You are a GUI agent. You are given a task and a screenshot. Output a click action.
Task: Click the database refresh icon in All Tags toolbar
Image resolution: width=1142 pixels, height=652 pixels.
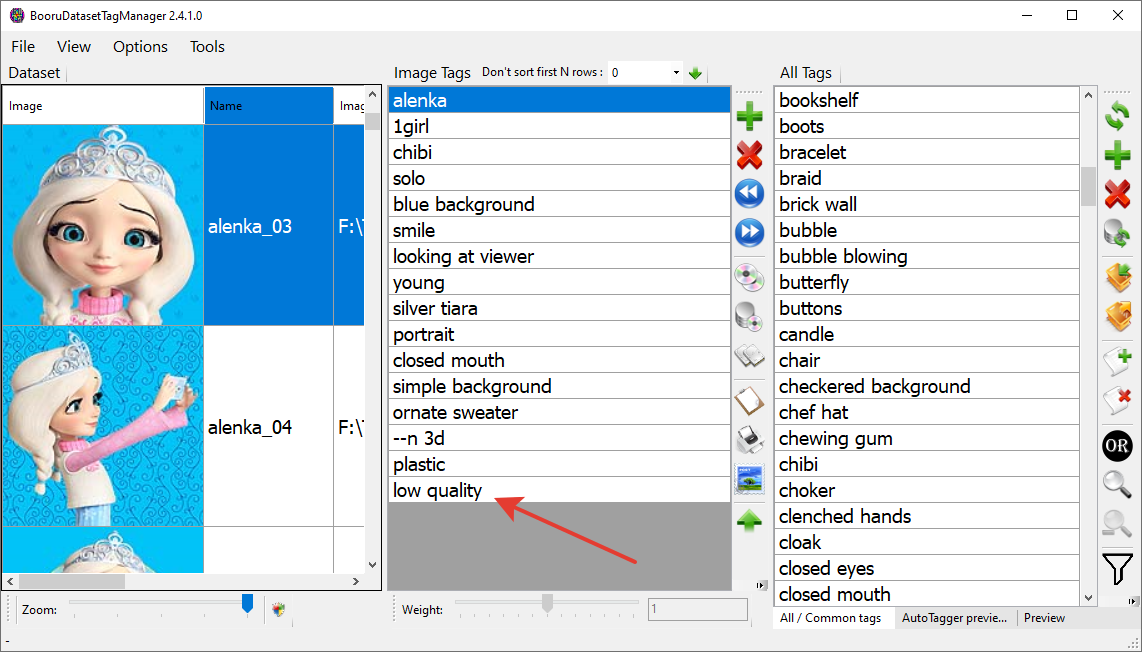click(1117, 233)
